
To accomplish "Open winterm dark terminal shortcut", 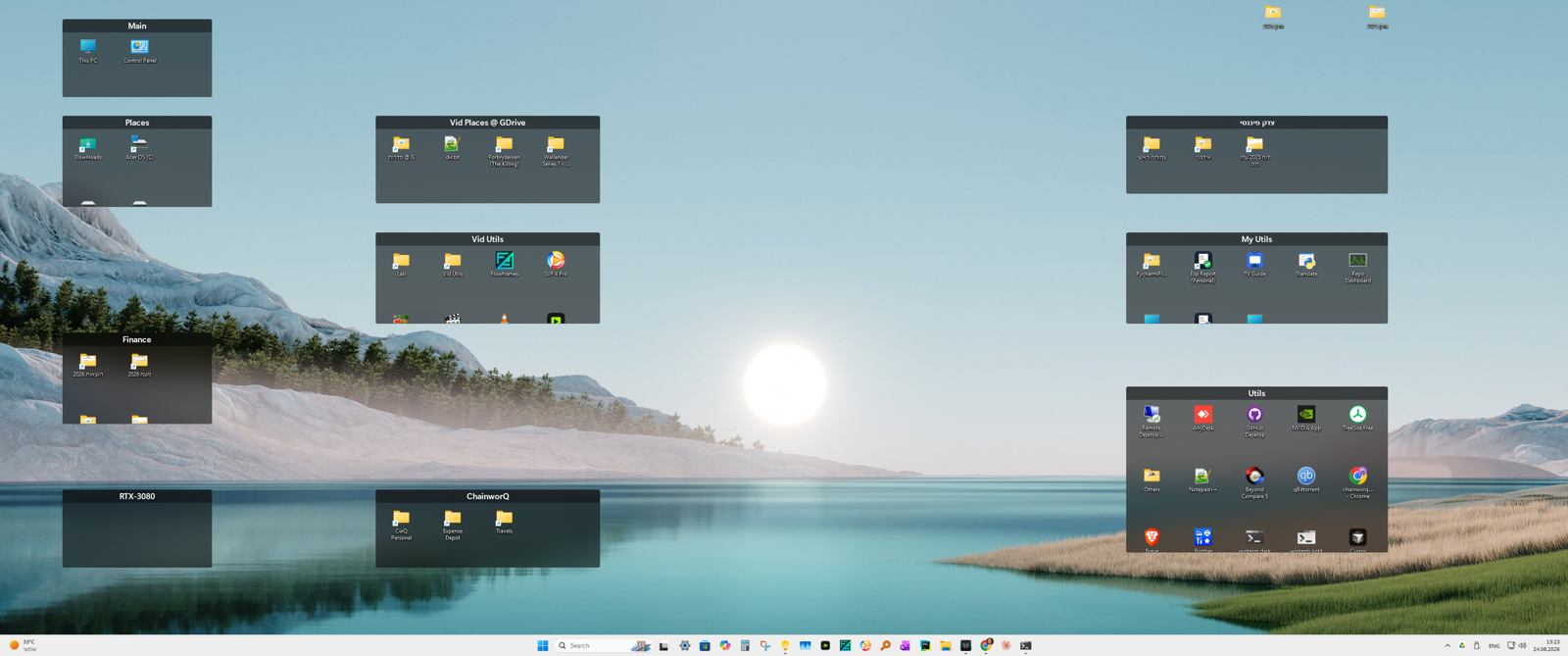I will tap(1254, 539).
